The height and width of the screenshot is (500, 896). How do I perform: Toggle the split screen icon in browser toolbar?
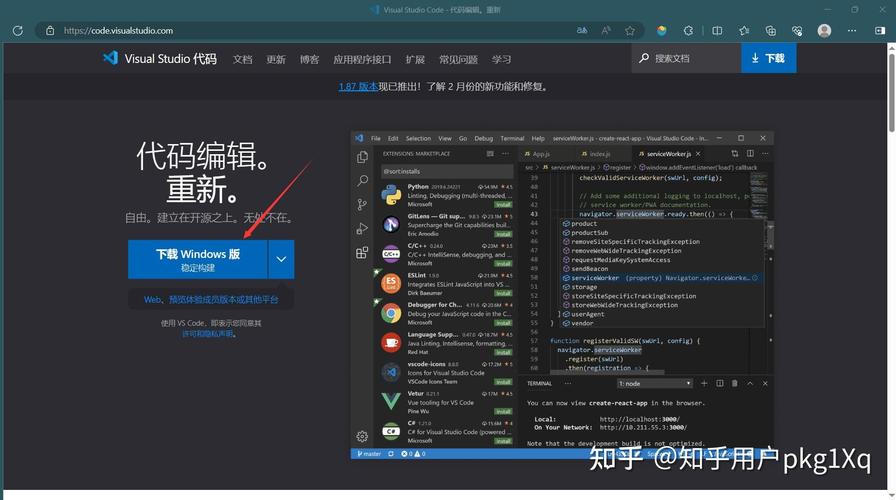pyautogui.click(x=717, y=31)
